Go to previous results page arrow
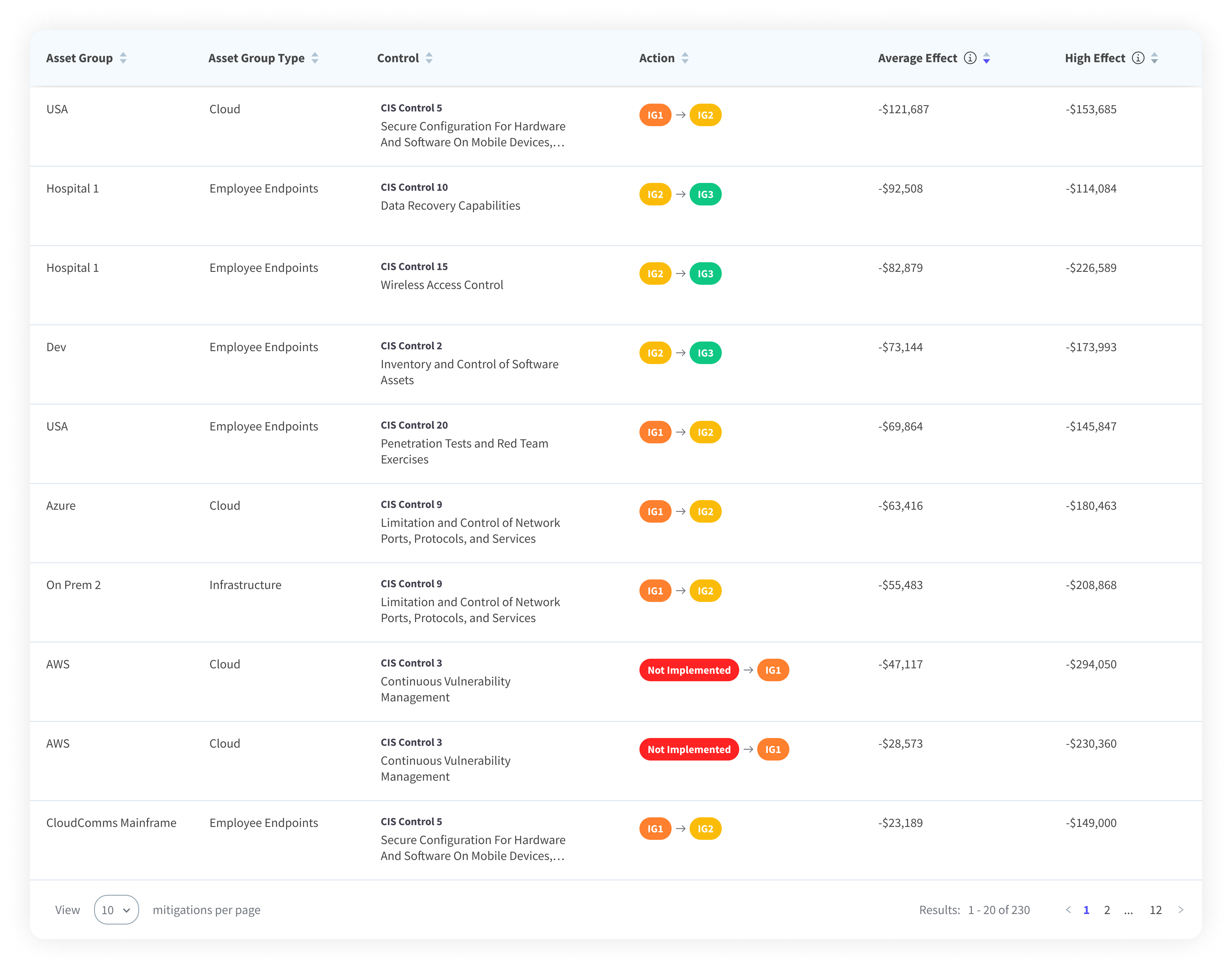 tap(1068, 910)
